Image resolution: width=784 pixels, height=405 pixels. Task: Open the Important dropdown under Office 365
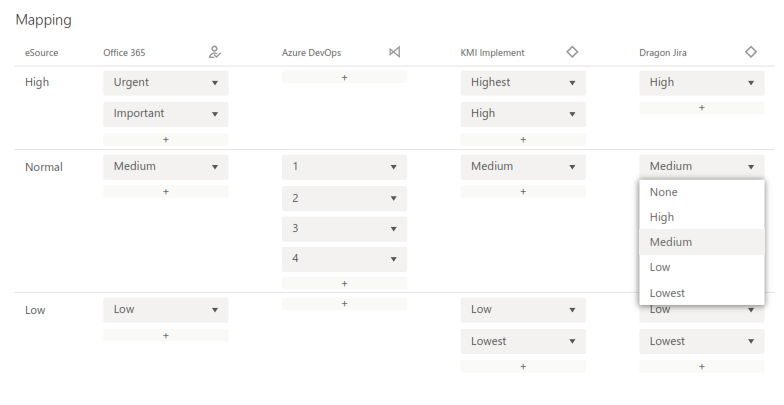[x=166, y=114]
